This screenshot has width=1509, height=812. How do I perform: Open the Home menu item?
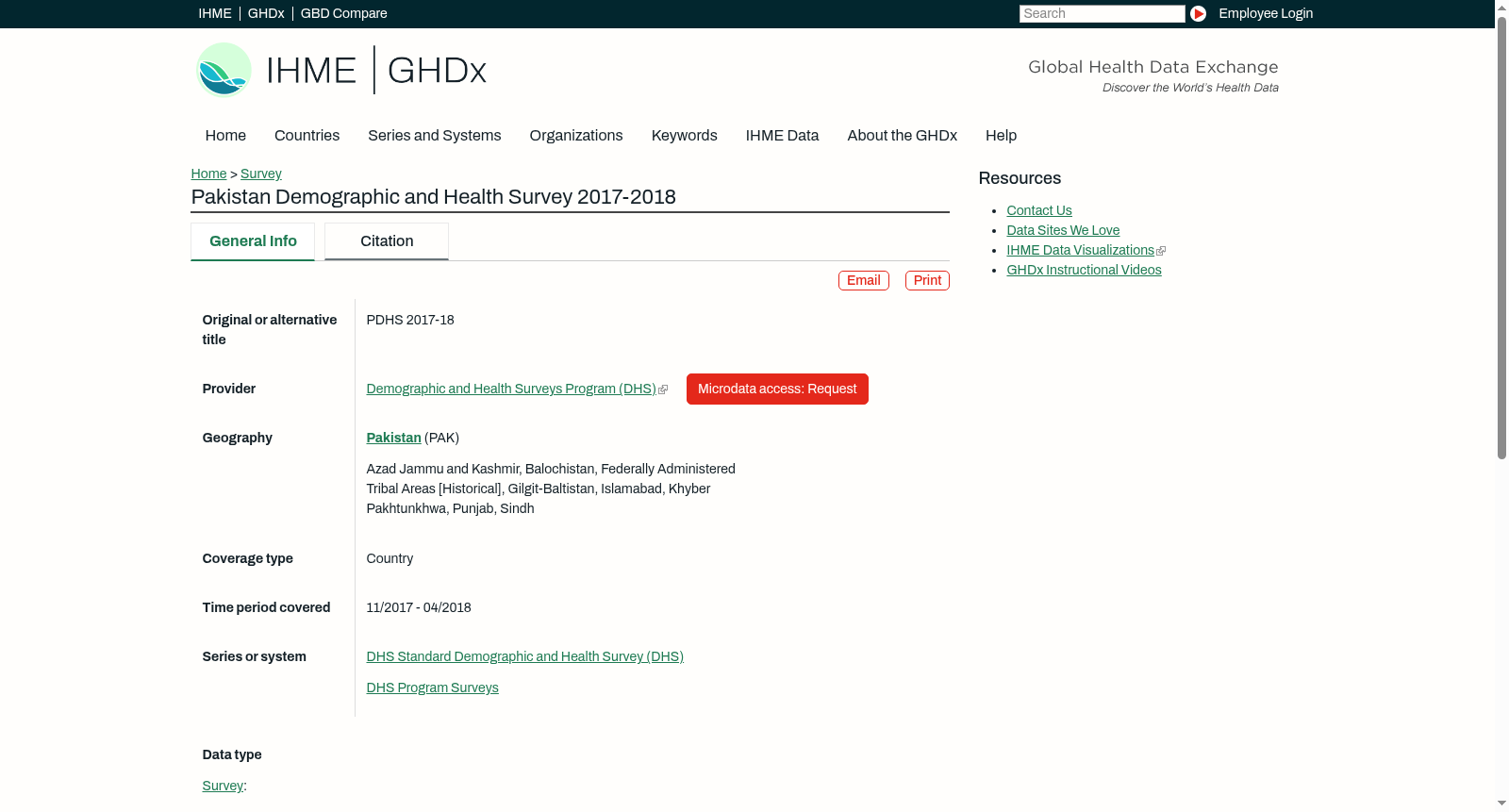(x=225, y=136)
